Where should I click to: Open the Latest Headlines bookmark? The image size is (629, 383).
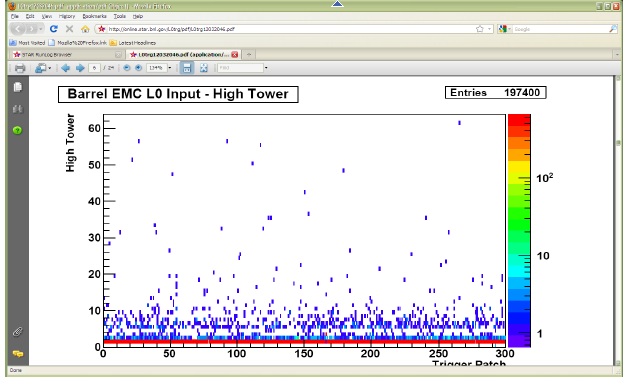click(x=133, y=43)
